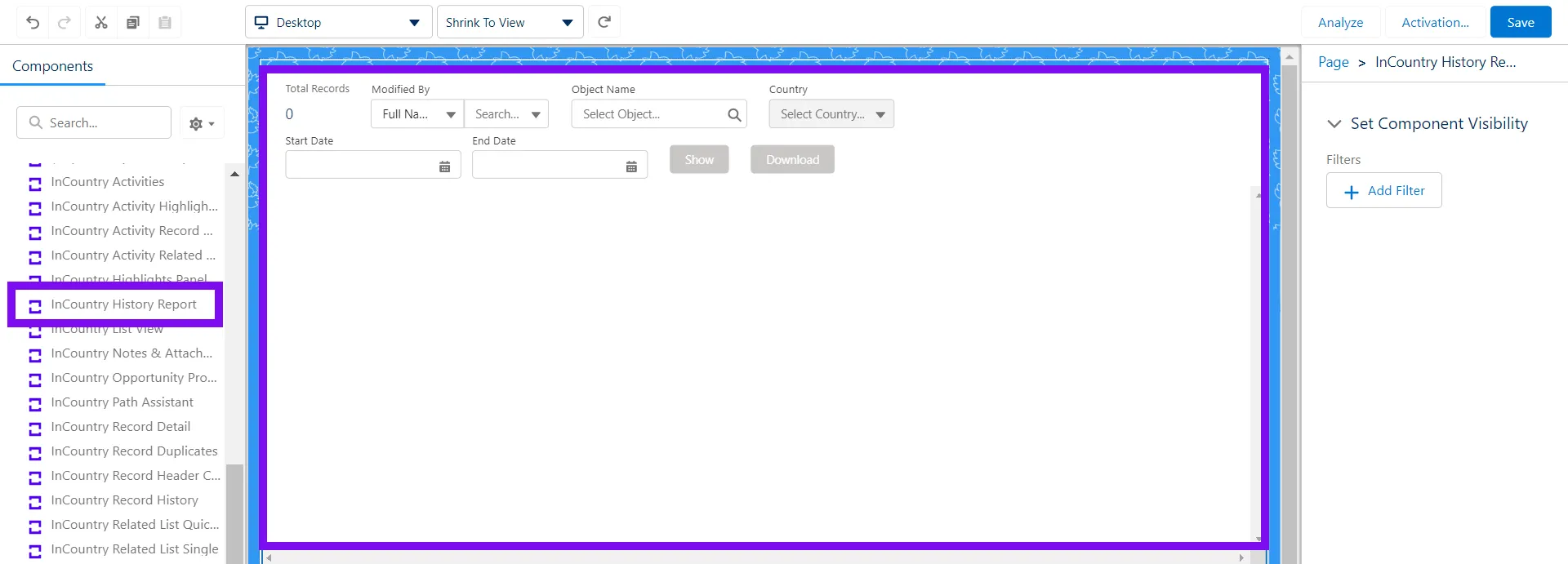Click the Cut scissors icon
This screenshot has width=1568, height=564.
point(101,23)
